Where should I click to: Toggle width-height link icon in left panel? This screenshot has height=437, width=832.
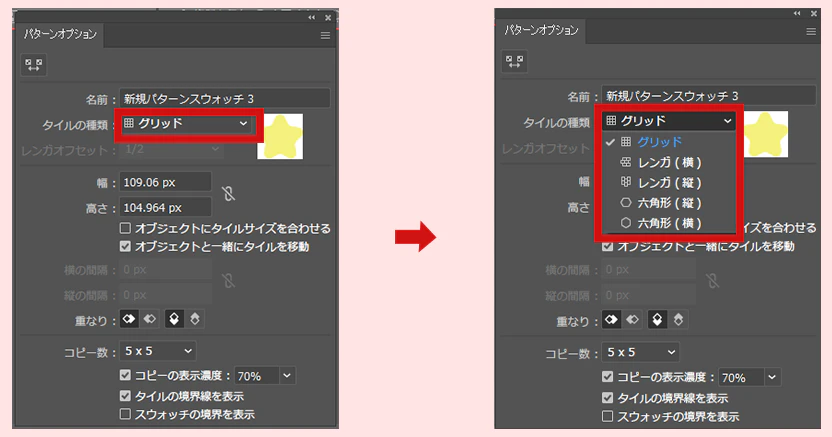(x=229, y=194)
